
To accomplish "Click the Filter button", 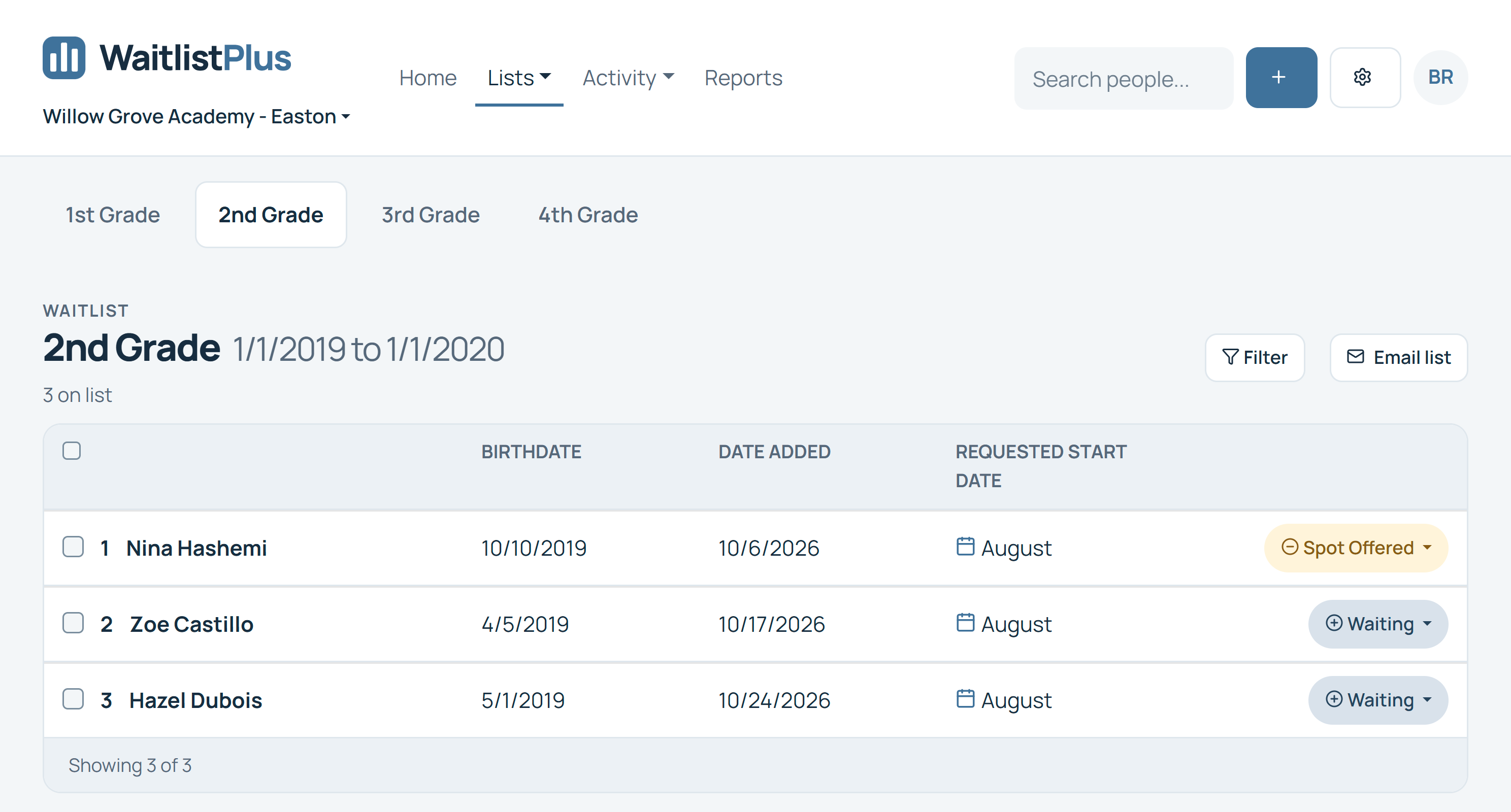I will pyautogui.click(x=1255, y=358).
